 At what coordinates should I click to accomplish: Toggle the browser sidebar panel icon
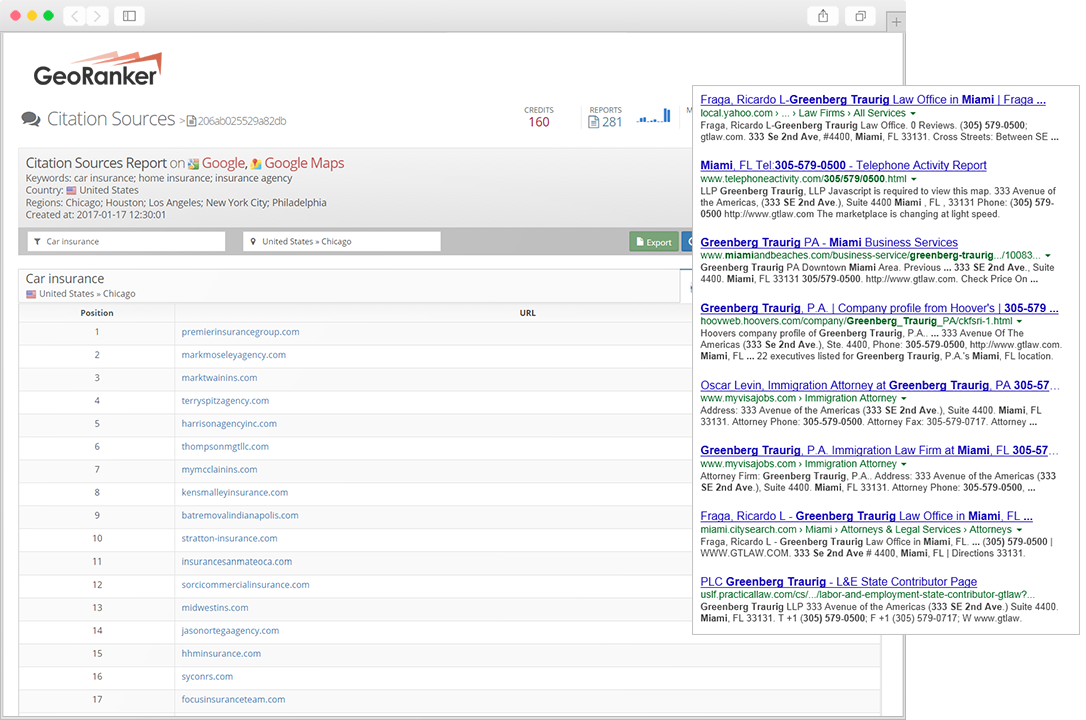130,16
